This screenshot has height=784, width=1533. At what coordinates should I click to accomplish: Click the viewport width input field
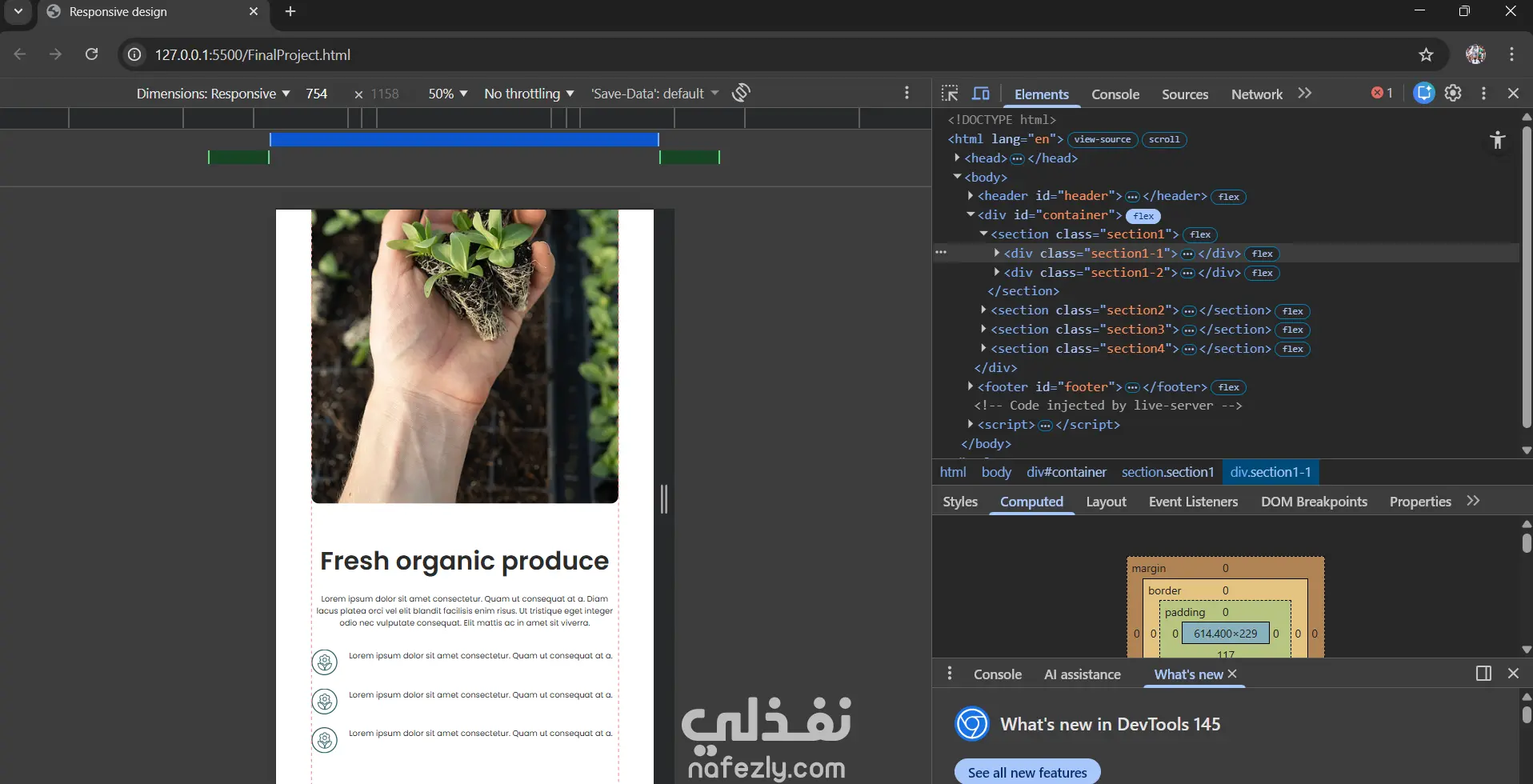tap(318, 94)
